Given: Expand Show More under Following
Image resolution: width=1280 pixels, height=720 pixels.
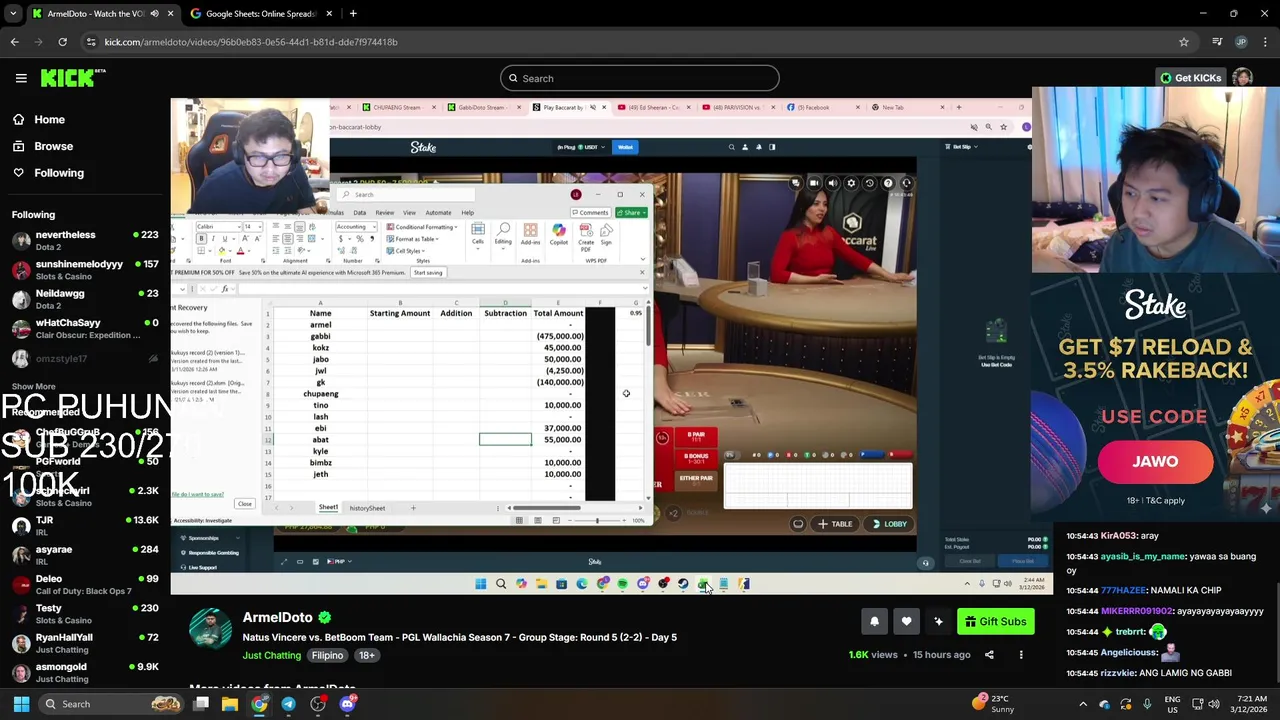Looking at the screenshot, I should pyautogui.click(x=33, y=386).
